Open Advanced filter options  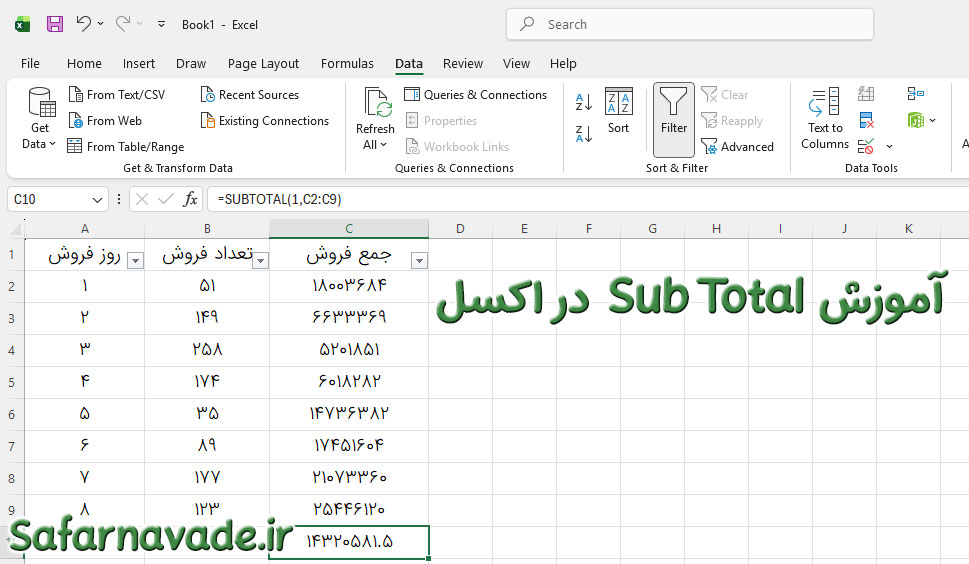[737, 146]
